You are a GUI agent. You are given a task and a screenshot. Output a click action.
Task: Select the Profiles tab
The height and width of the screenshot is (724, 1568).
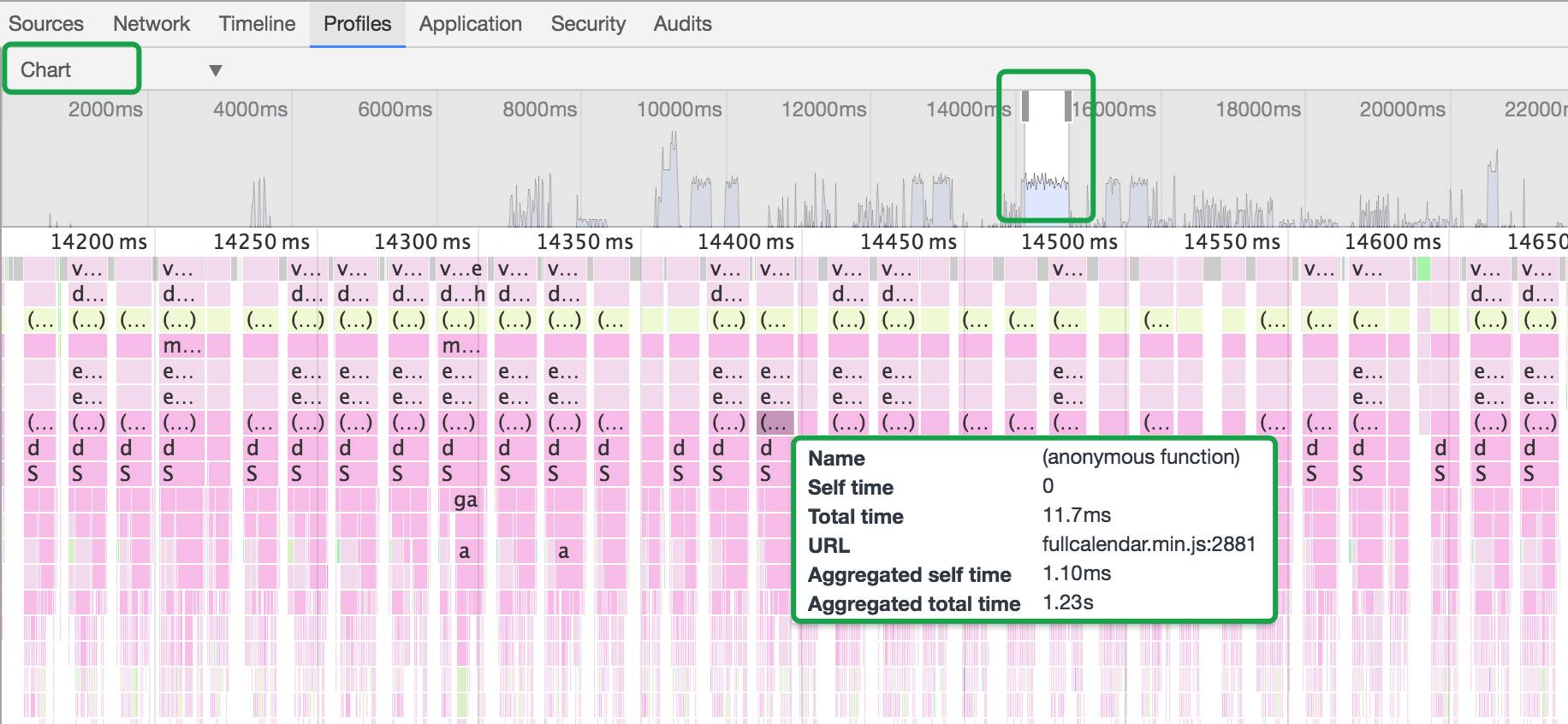[x=357, y=24]
